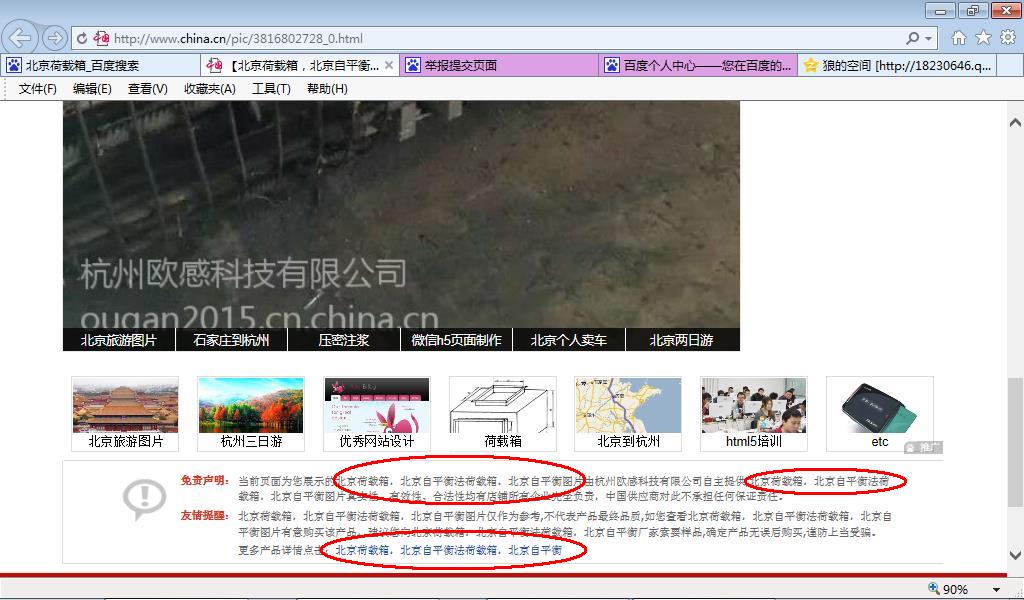Open Favorites star icon
Viewport: 1024px width, 600px height.
point(984,38)
